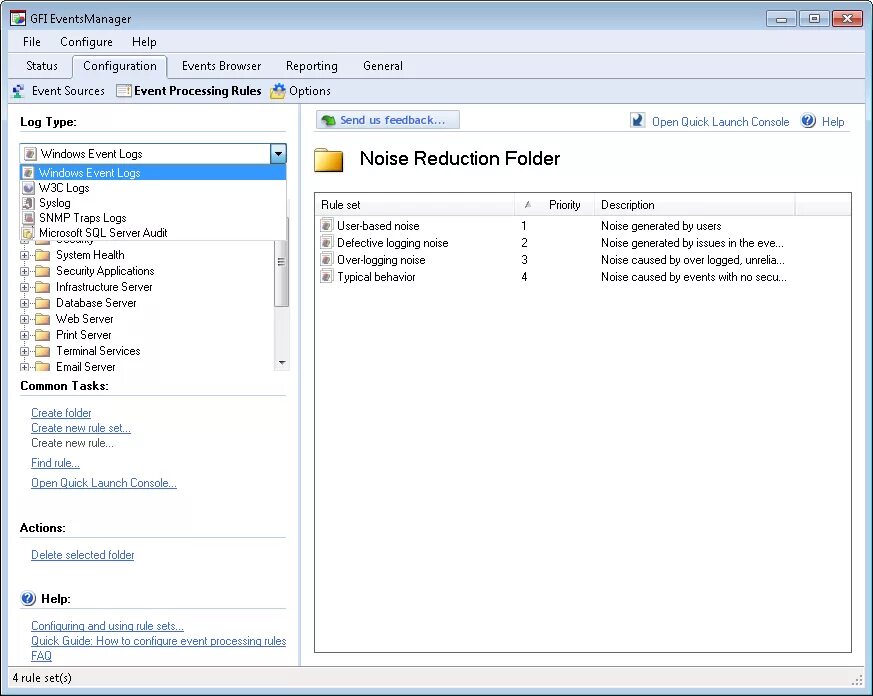Click the Quick Launch Console icon at top right
Image resolution: width=873 pixels, height=696 pixels.
[x=637, y=120]
